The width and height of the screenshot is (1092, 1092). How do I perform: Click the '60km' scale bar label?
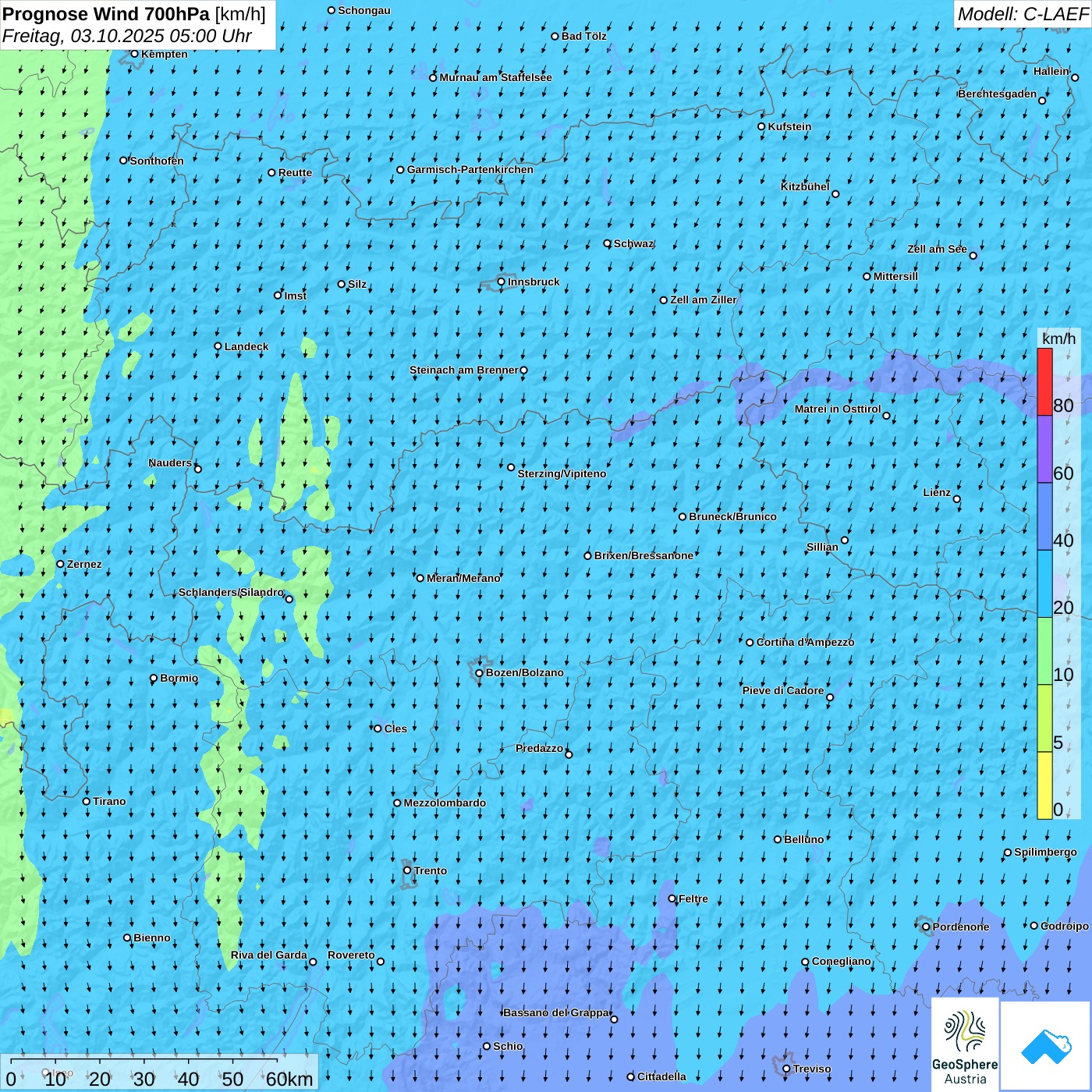tap(289, 1079)
